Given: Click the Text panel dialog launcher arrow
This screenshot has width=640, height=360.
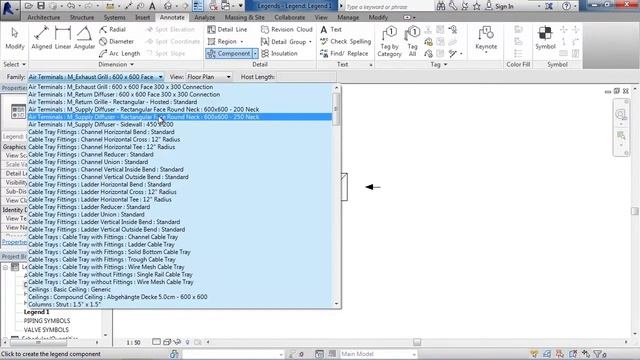Looking at the screenshot, I should [x=371, y=65].
